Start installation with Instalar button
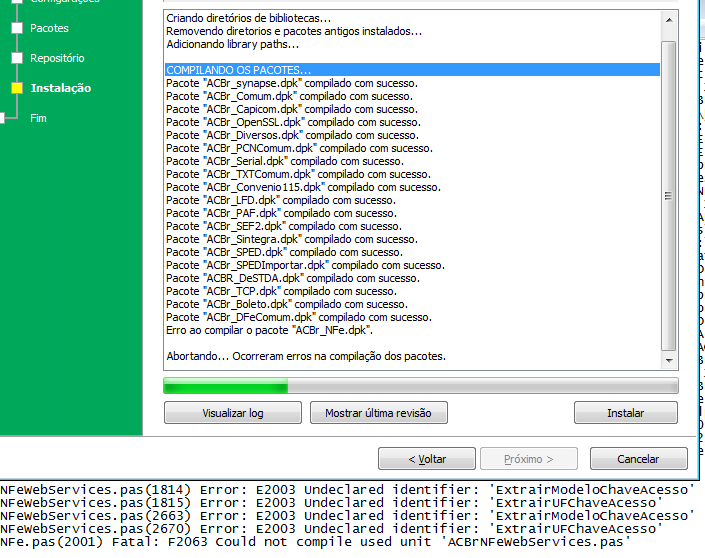Screen dimensions: 705x558 click(x=625, y=413)
